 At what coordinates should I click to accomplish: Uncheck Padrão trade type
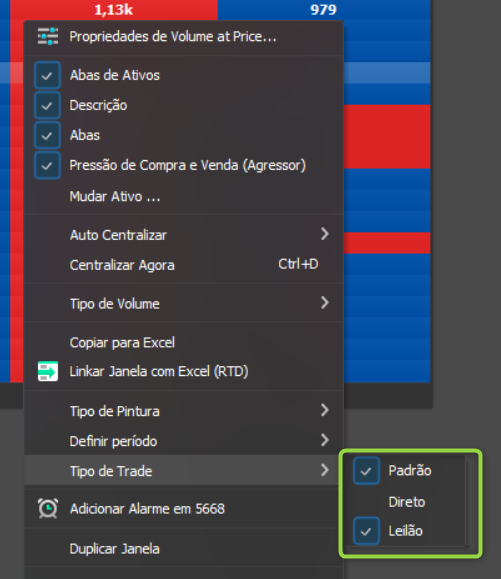[x=366, y=471]
